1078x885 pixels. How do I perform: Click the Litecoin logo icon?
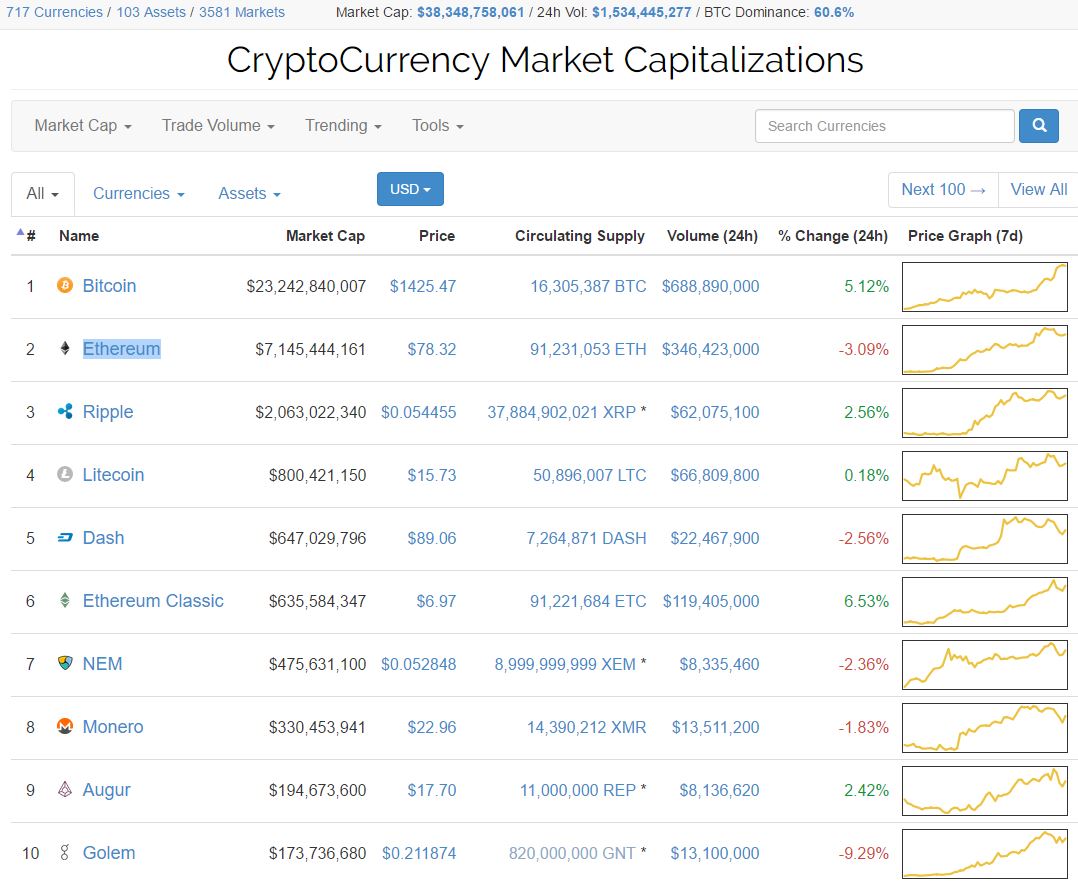65,475
